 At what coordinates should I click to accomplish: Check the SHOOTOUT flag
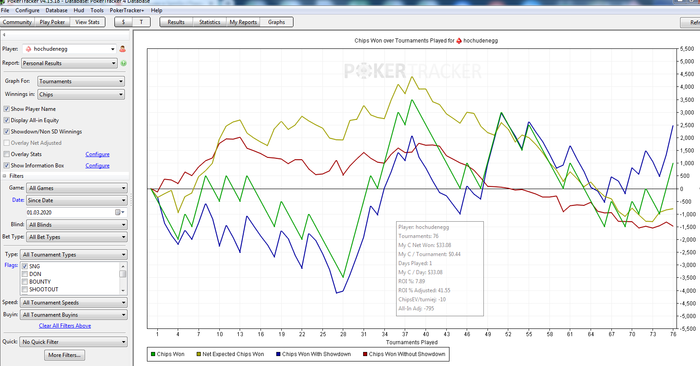(25, 289)
